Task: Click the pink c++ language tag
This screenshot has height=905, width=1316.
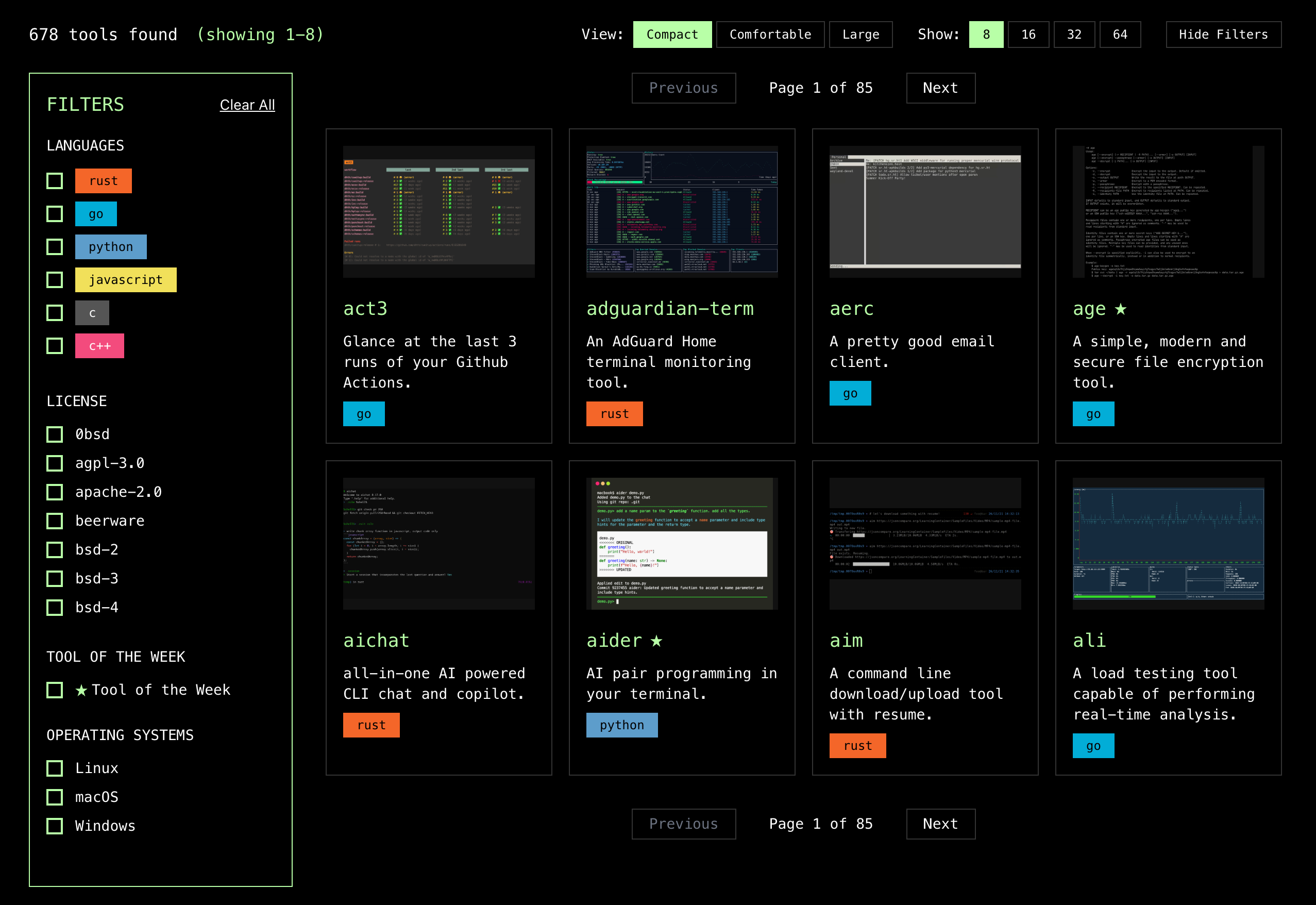Action: tap(99, 346)
